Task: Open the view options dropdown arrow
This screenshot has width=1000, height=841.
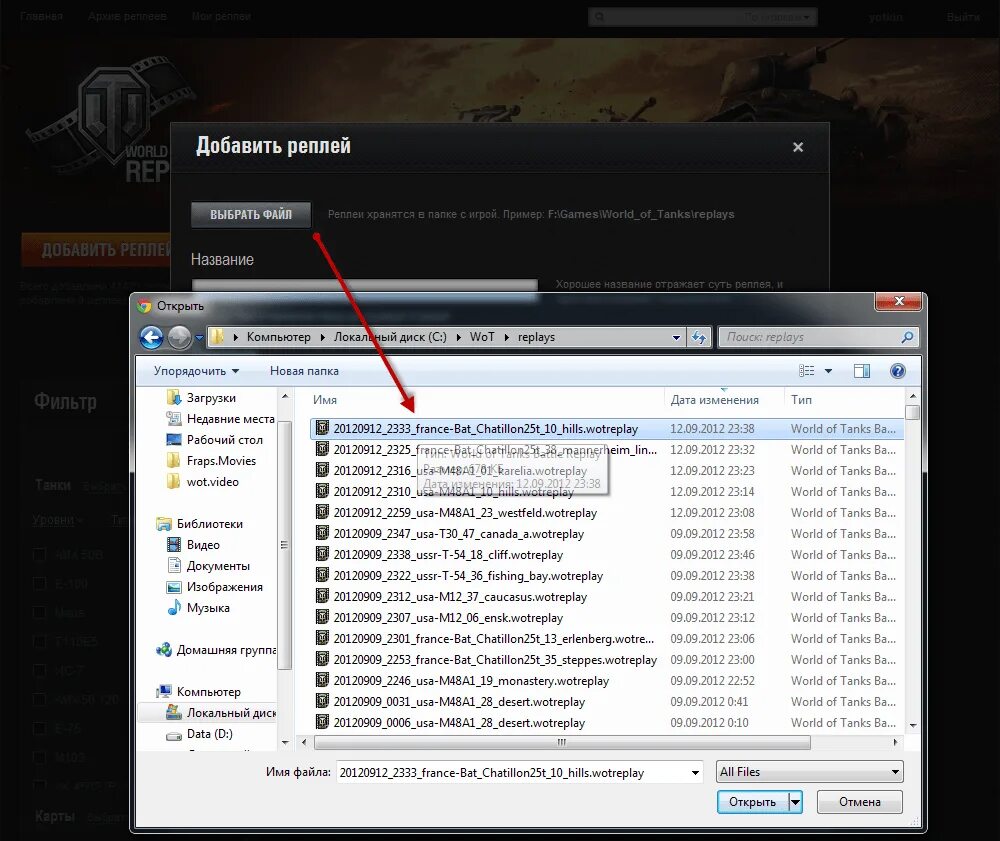Action: pos(828,370)
